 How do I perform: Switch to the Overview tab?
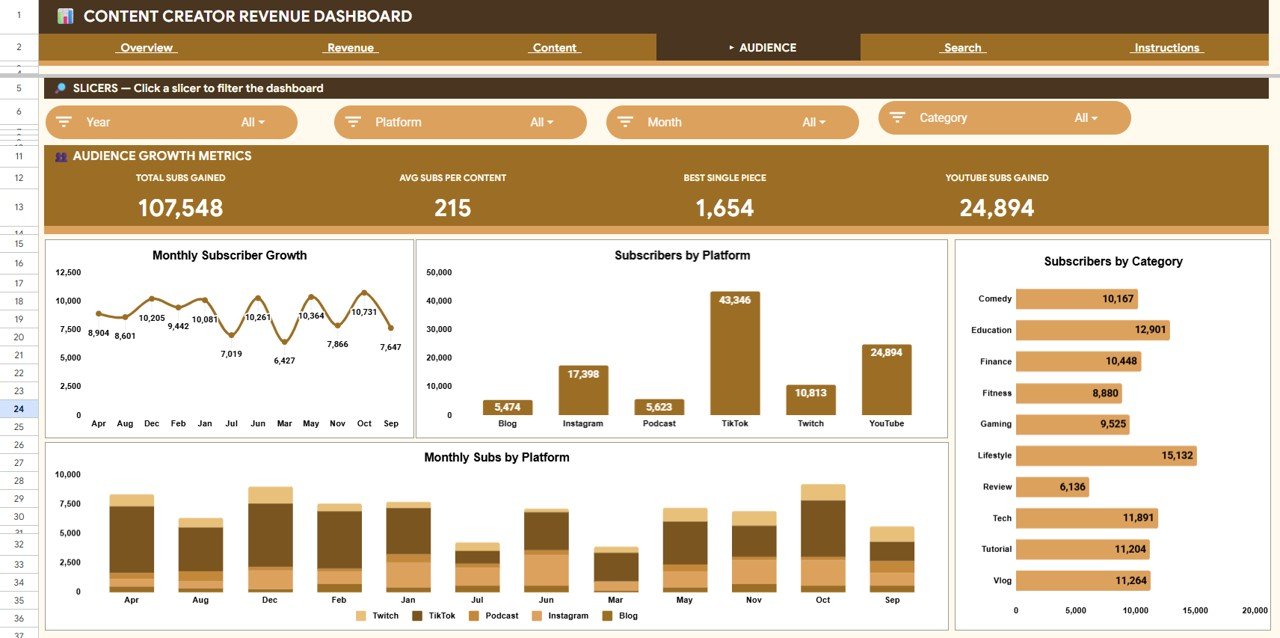146,47
